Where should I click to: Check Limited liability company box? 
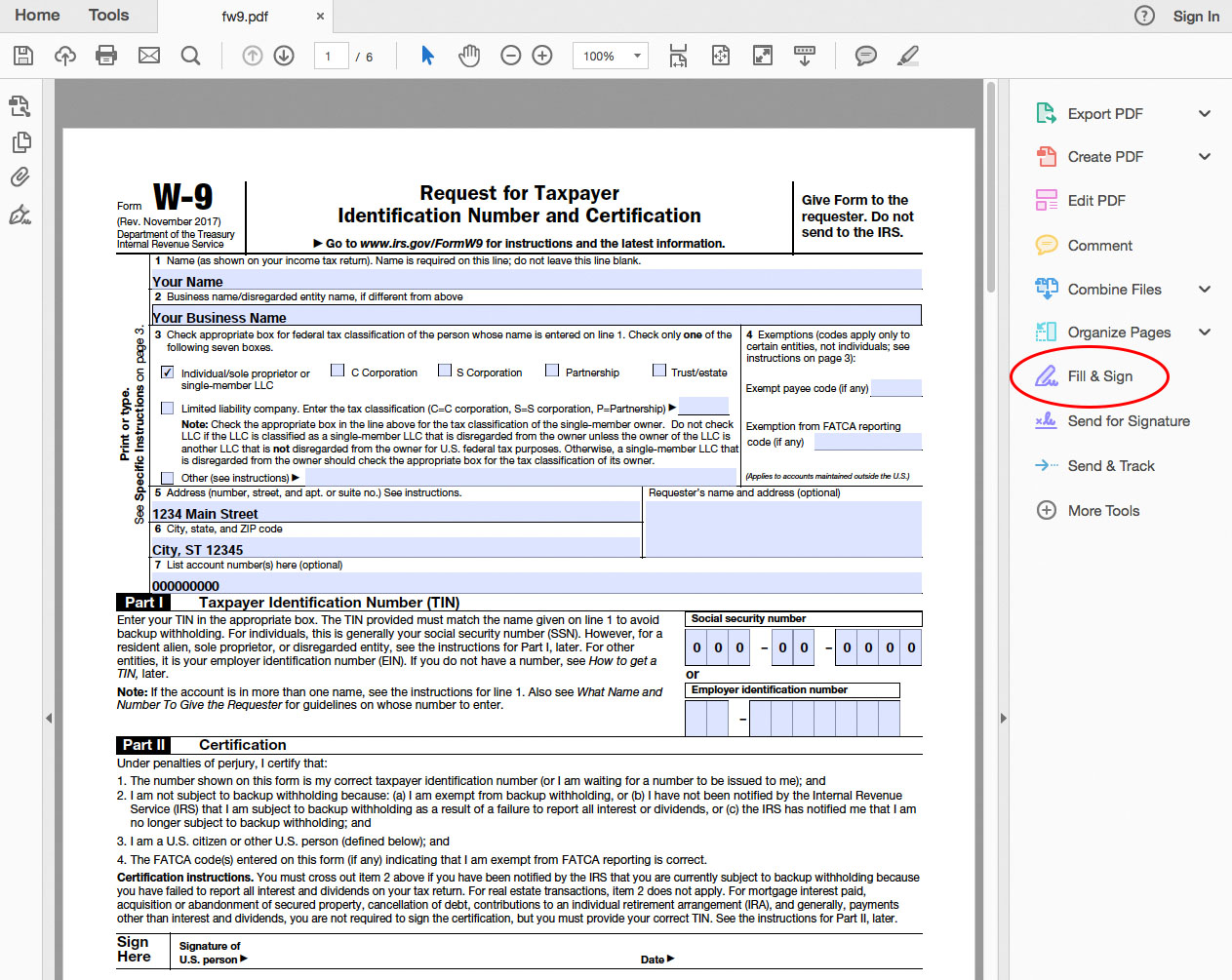click(x=168, y=409)
